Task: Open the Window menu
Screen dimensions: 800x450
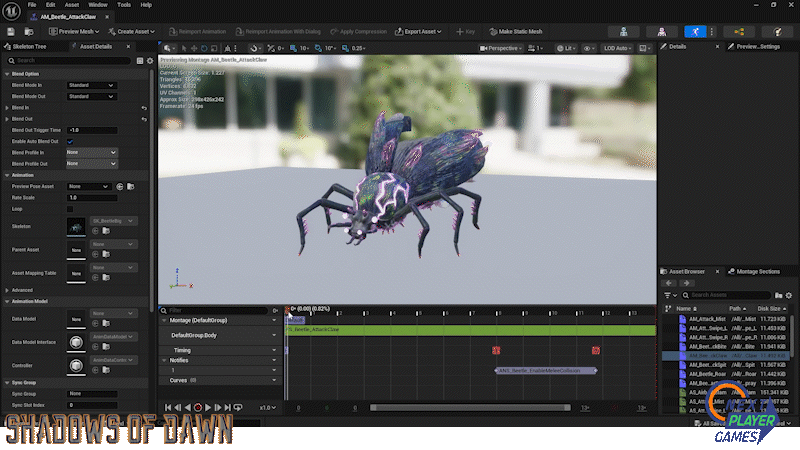Action: coord(96,5)
